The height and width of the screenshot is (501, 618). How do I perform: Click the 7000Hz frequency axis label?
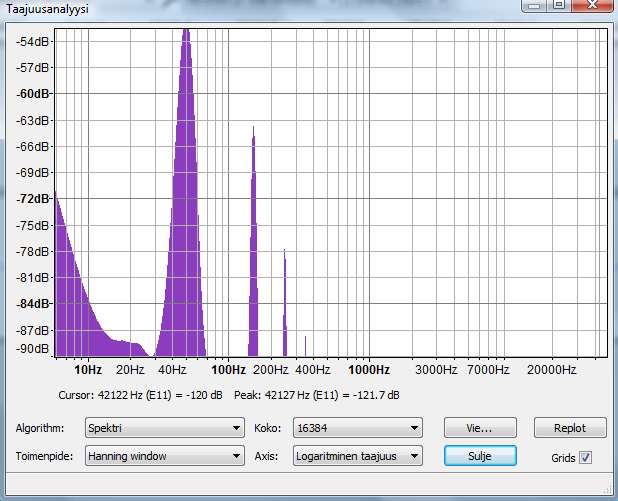pyautogui.click(x=488, y=370)
